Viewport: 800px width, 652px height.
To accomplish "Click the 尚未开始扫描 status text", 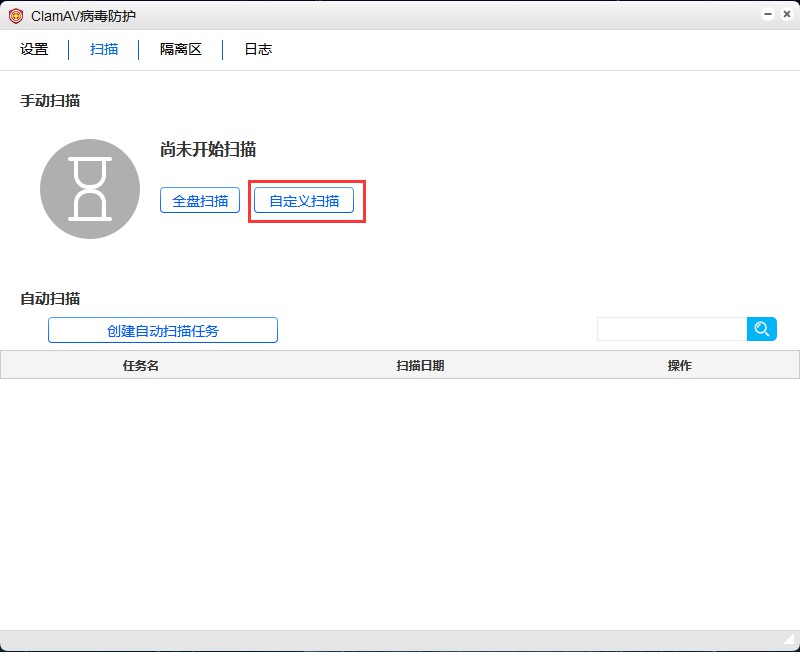I will coord(208,150).
